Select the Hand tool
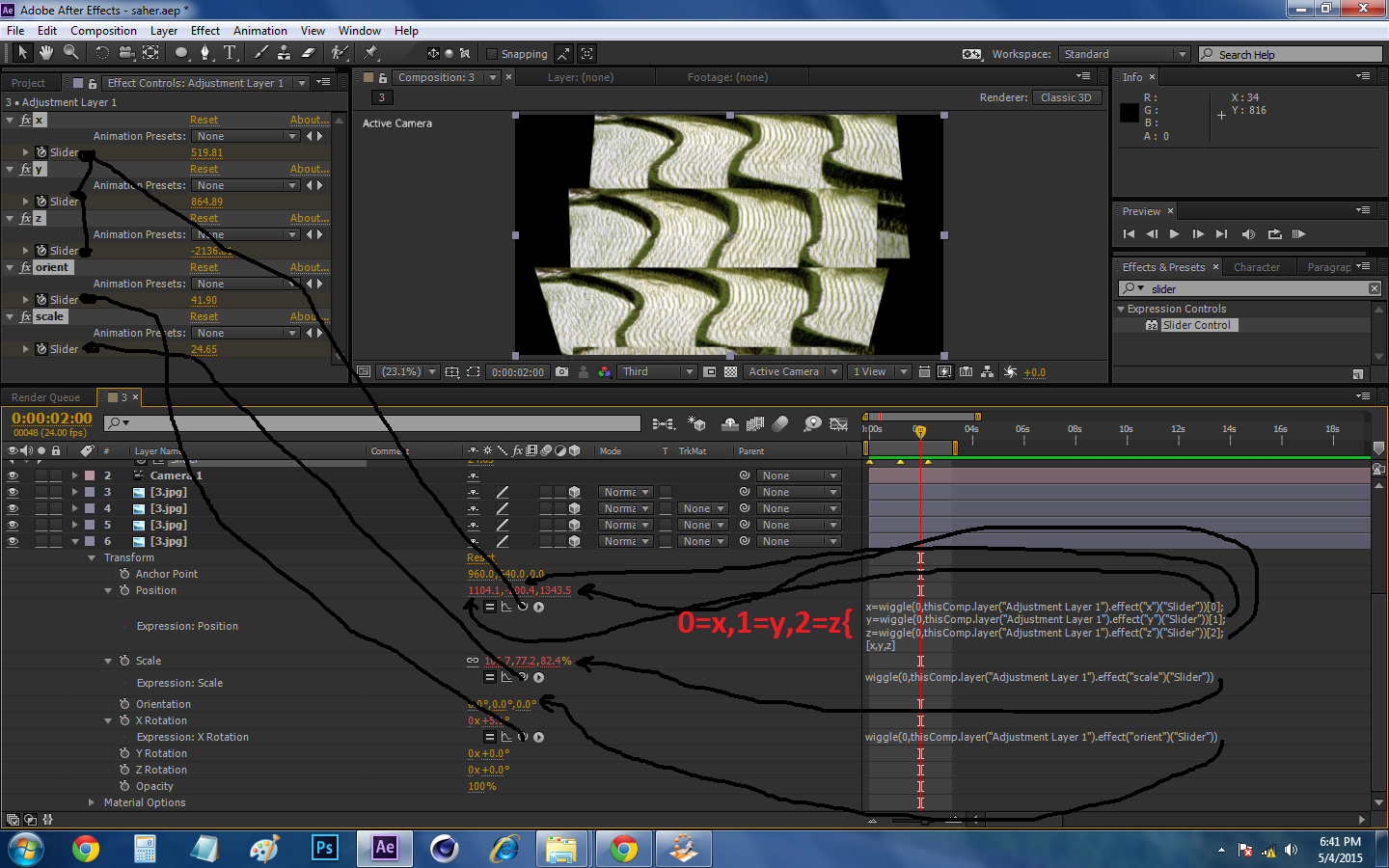Image resolution: width=1389 pixels, height=868 pixels. (x=44, y=53)
